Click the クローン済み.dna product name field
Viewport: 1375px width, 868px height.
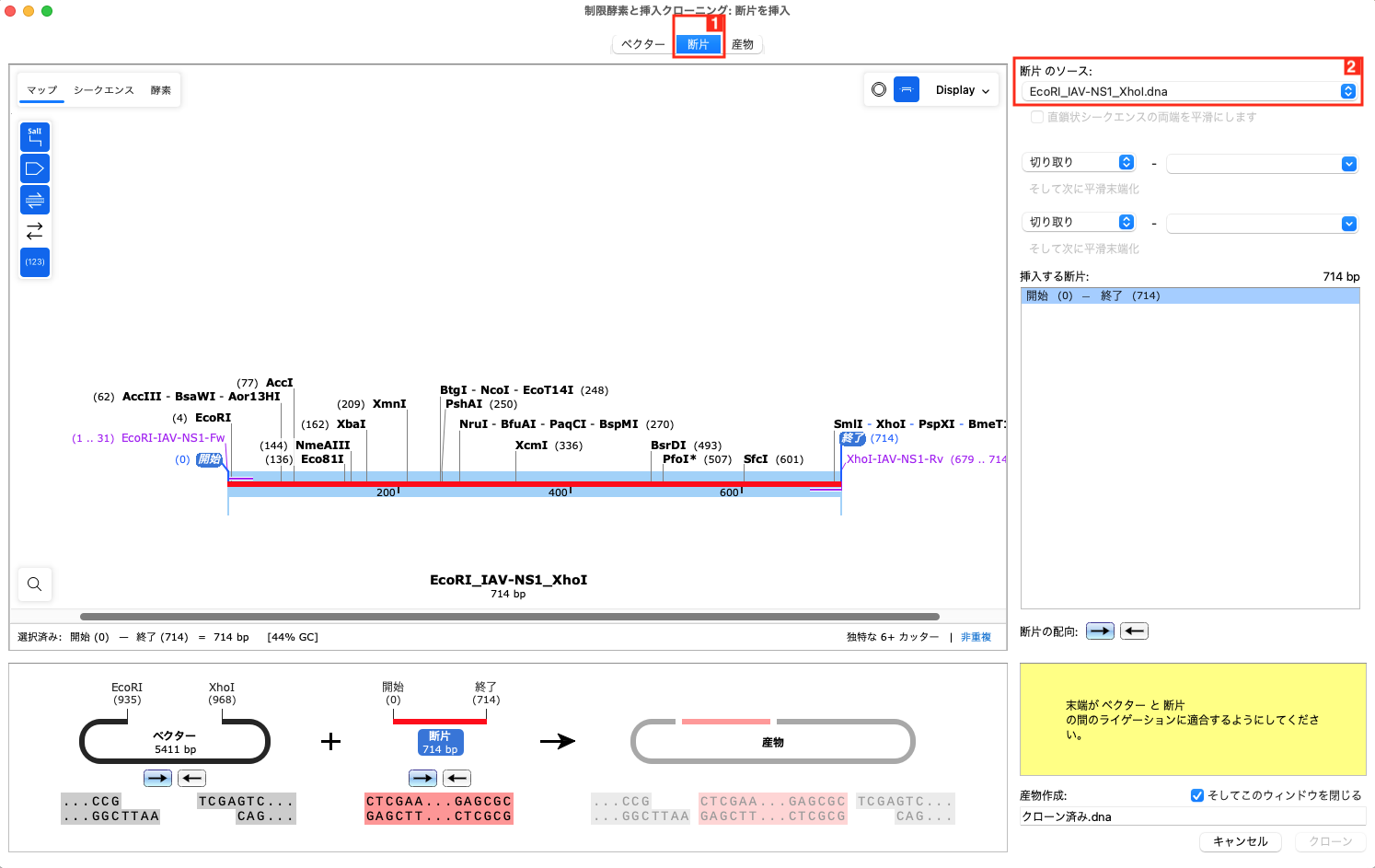coord(1189,816)
